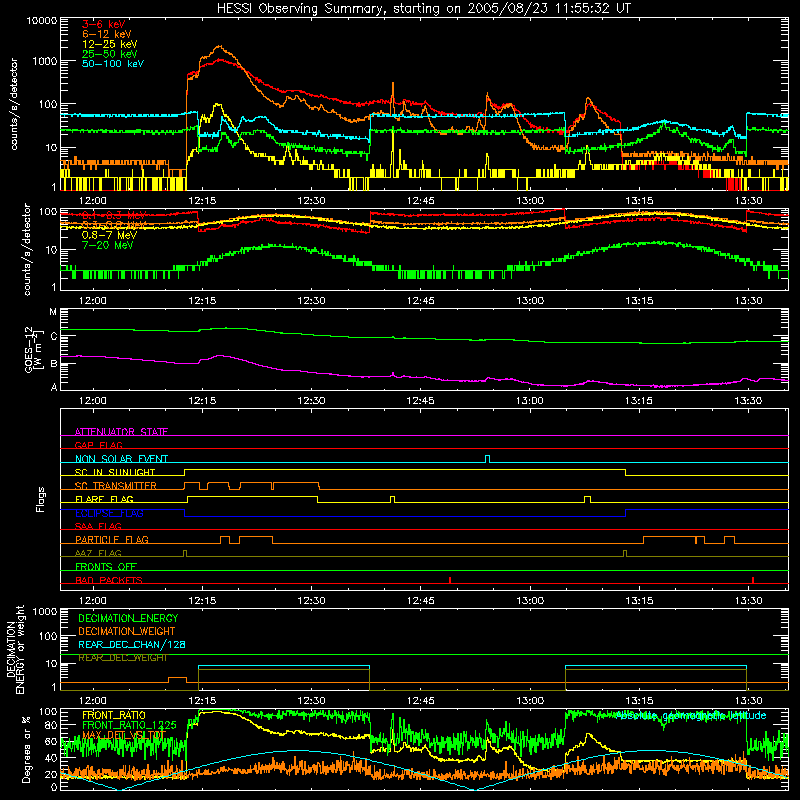Screen dimensions: 800x800
Task: Click the BAD_PACKETS red tick near 12:49
Action: tap(449, 580)
